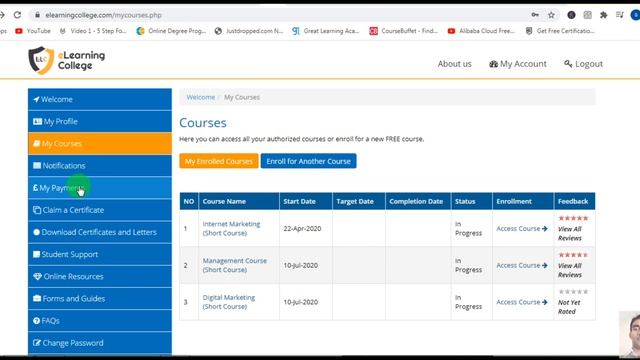
Task: Click the Courses page heading
Action: point(203,123)
